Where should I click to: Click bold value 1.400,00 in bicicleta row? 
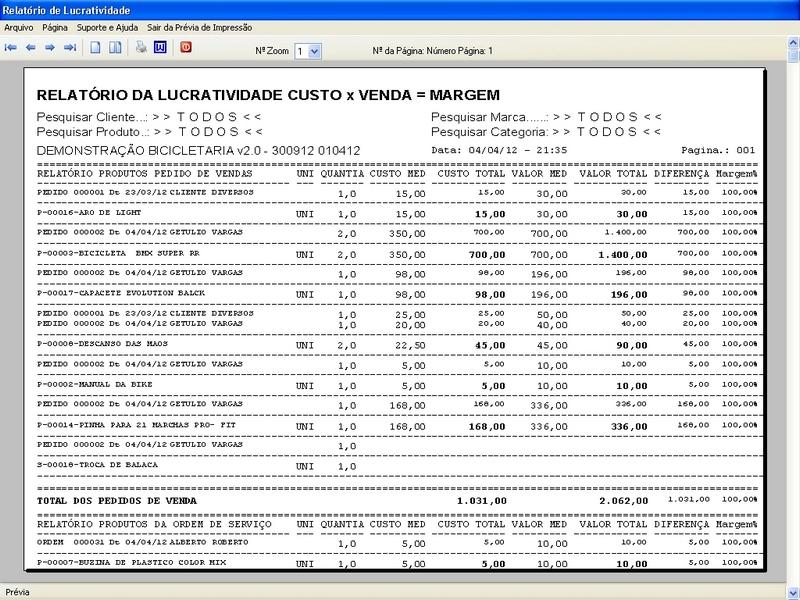pyautogui.click(x=623, y=255)
